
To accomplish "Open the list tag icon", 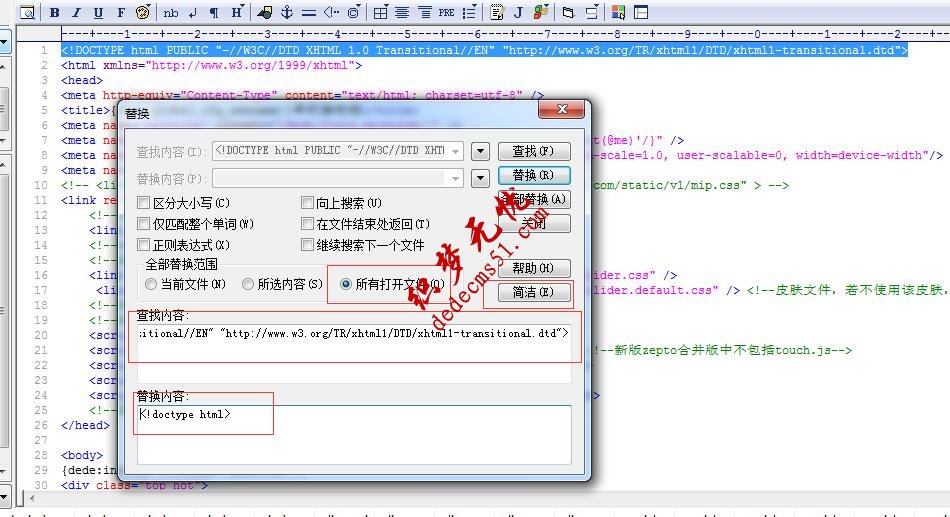I will [469, 12].
